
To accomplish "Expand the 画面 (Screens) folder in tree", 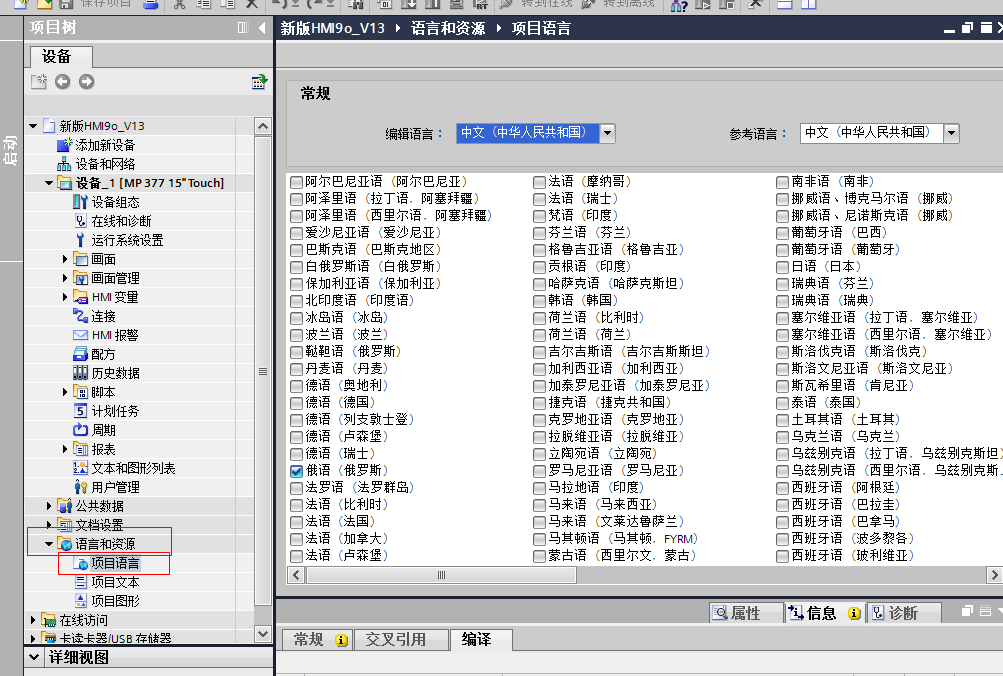I will pyautogui.click(x=66, y=260).
